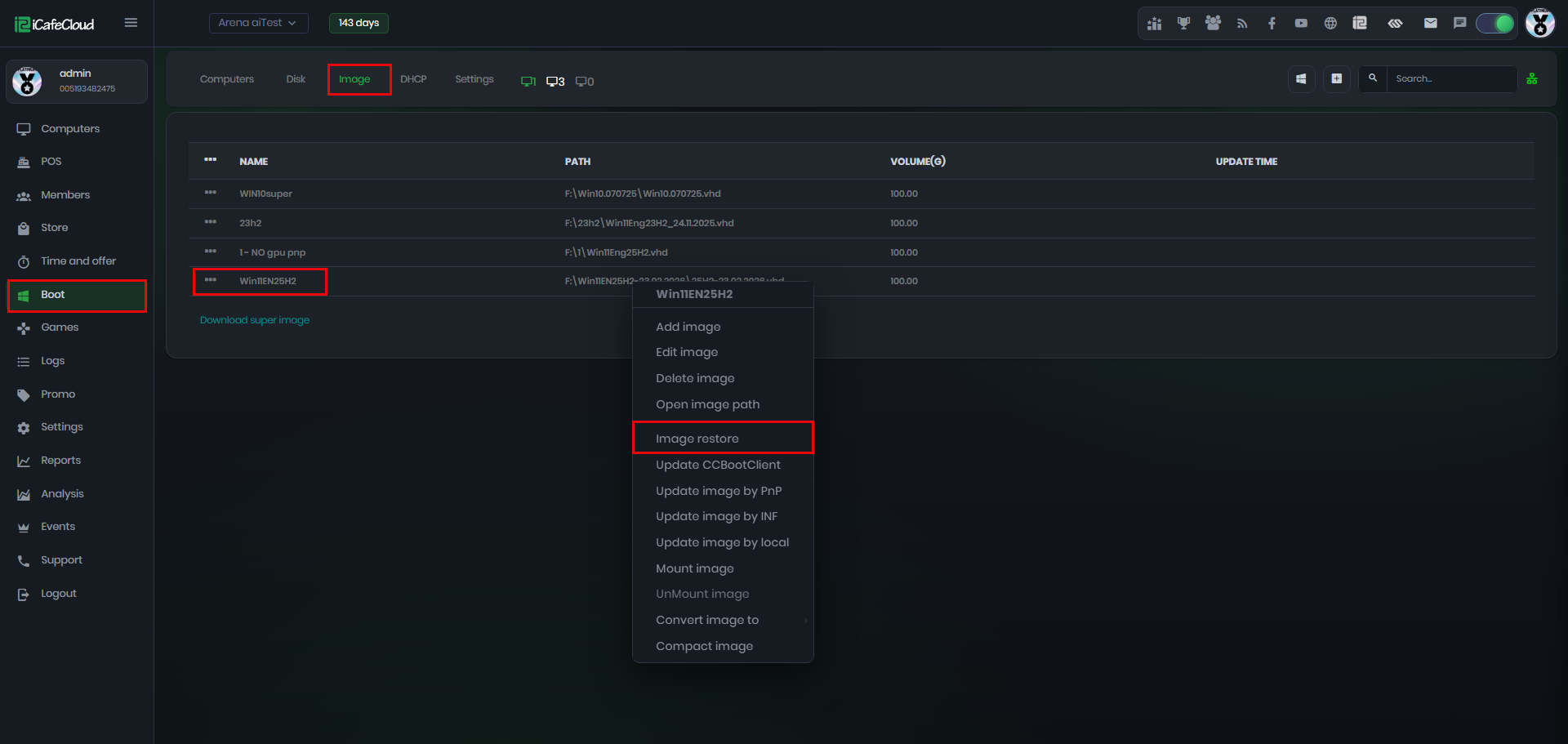Toggle the hamburger sidebar menu icon
The height and width of the screenshot is (744, 1568).
131,23
